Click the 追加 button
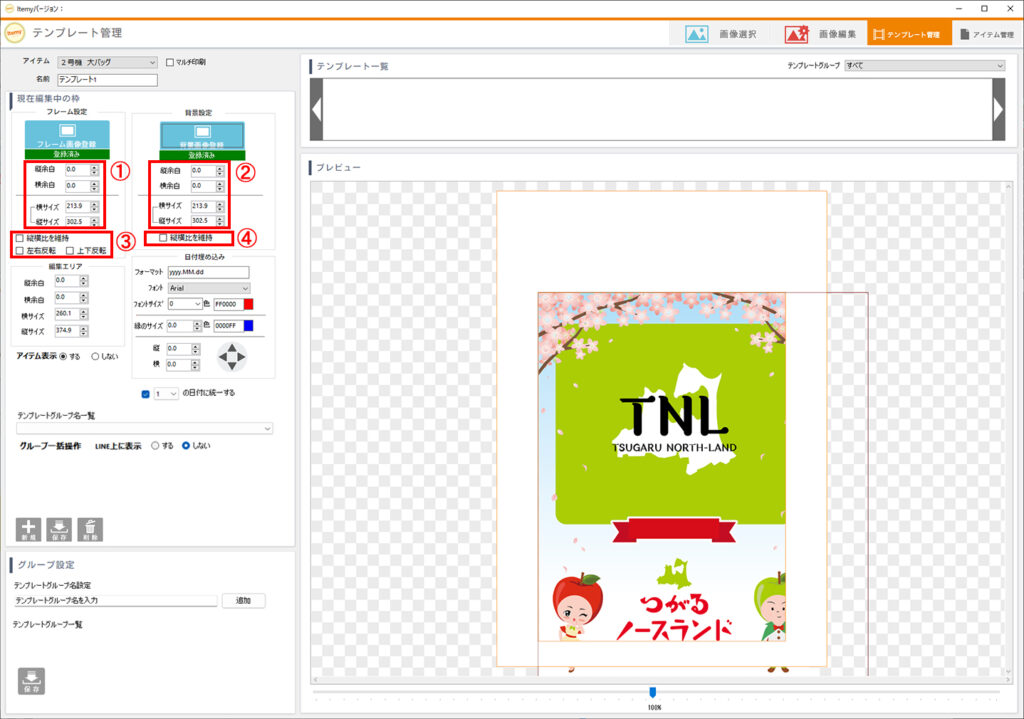This screenshot has width=1024, height=719. click(243, 601)
